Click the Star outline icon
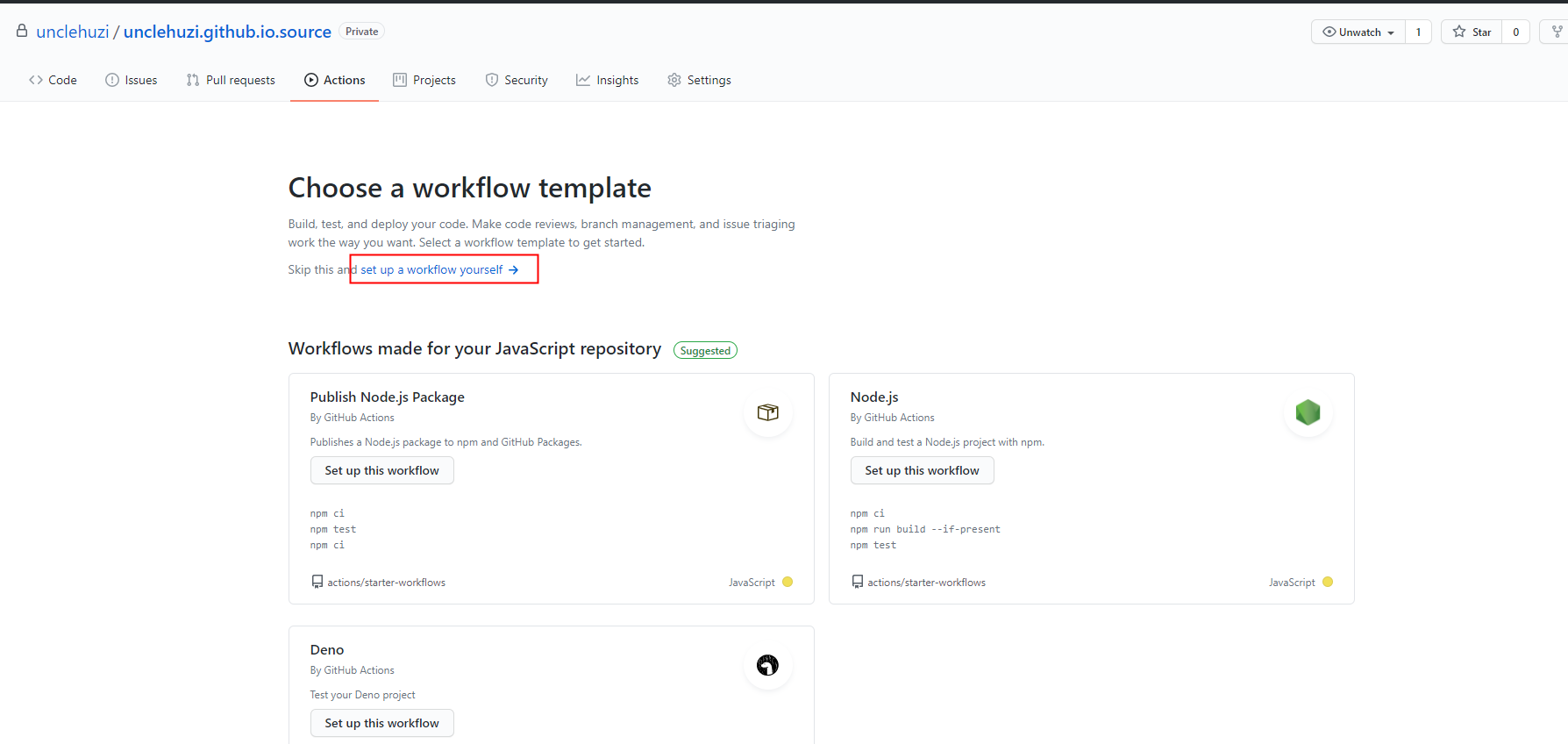 [x=1459, y=32]
